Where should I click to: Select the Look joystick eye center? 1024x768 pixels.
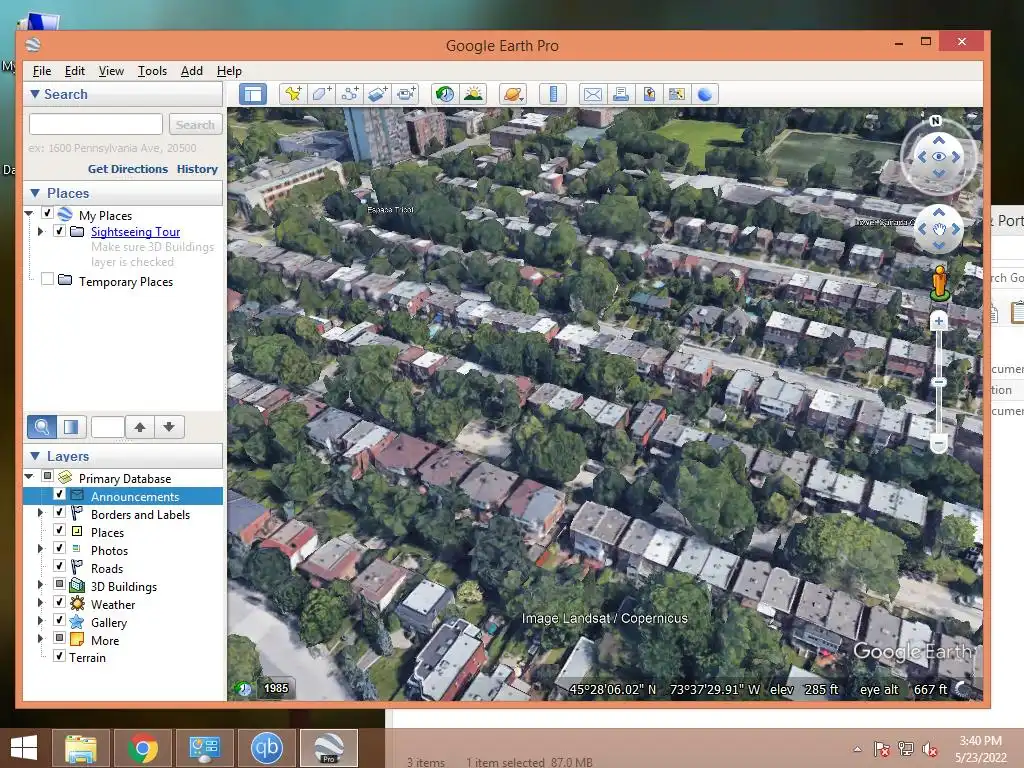[x=938, y=157]
